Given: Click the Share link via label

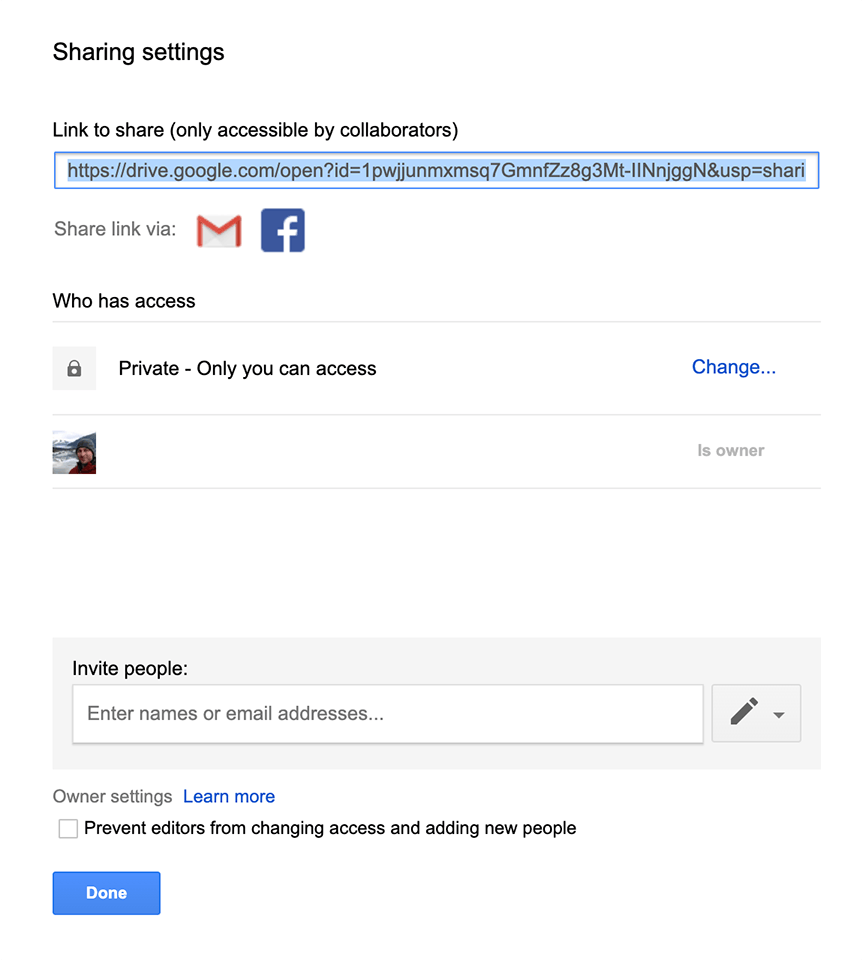Looking at the screenshot, I should click(115, 229).
